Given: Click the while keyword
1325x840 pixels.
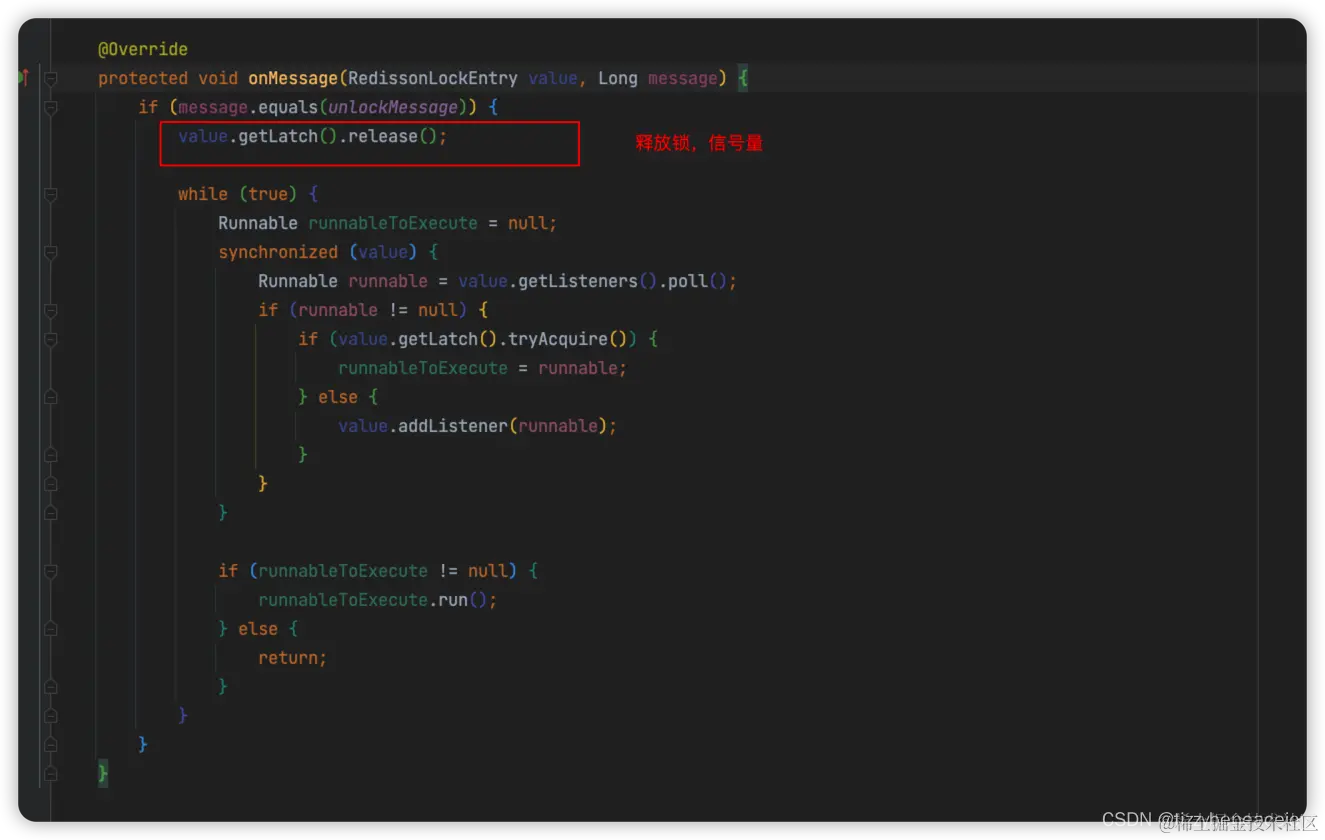Looking at the screenshot, I should pos(203,194).
